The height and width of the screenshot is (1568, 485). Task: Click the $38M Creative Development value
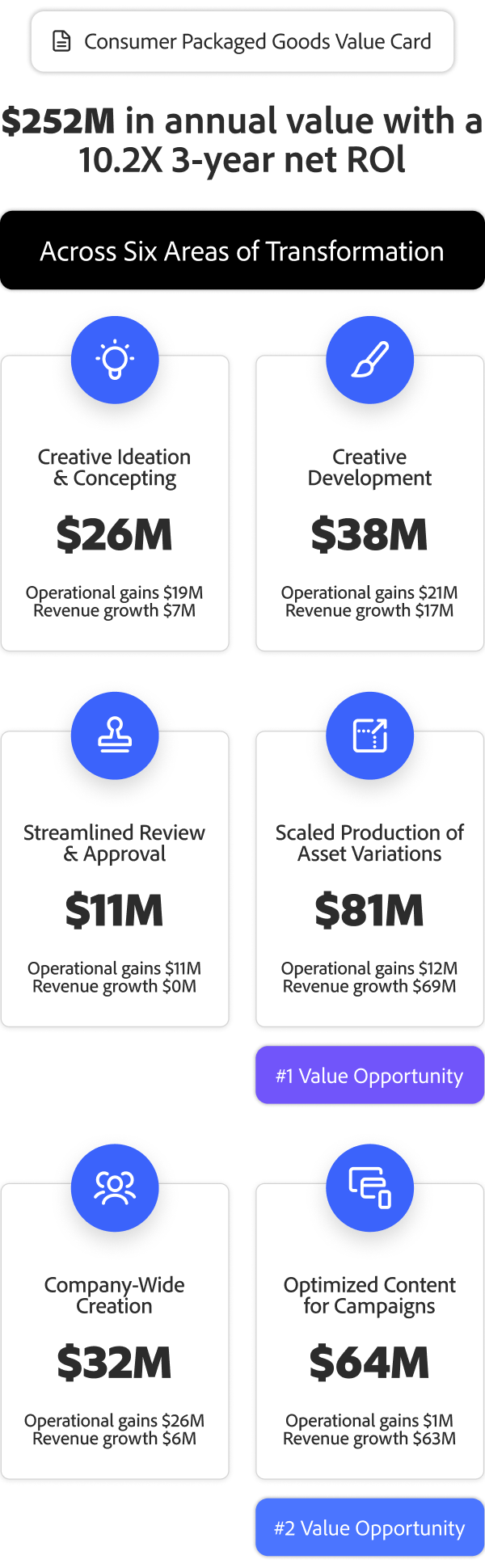tap(369, 535)
